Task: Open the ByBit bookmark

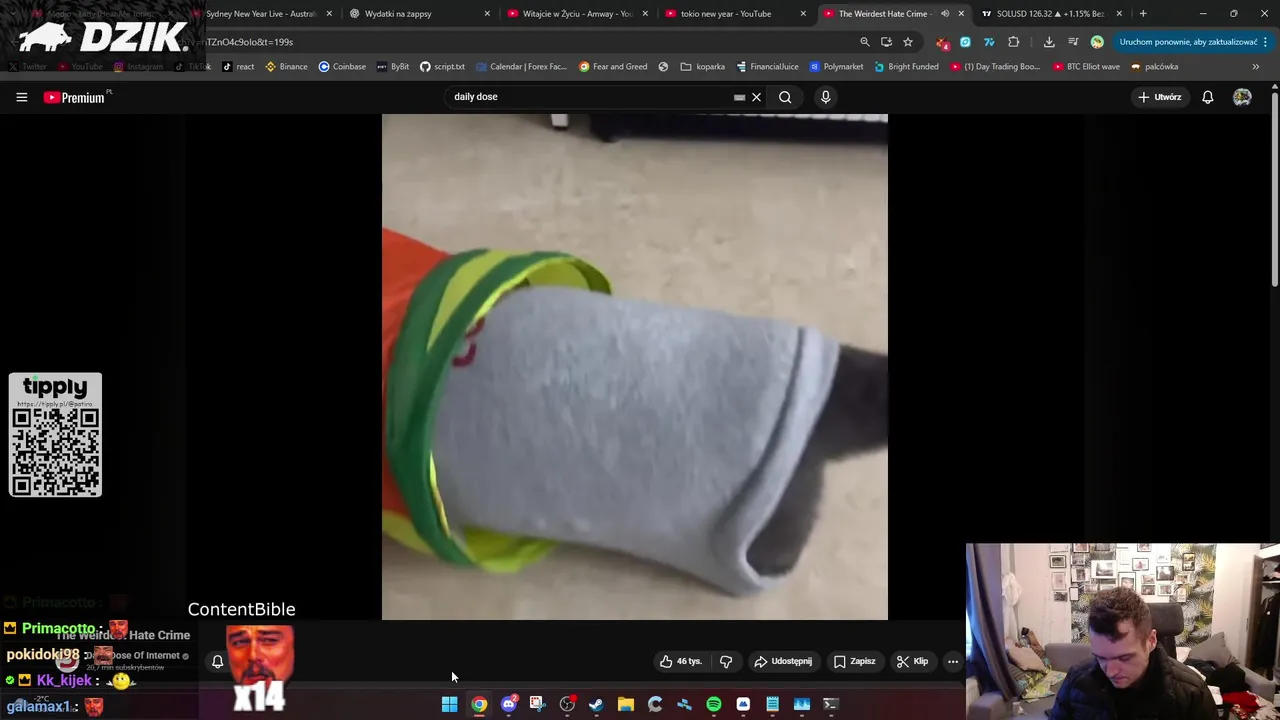Action: (x=393, y=67)
